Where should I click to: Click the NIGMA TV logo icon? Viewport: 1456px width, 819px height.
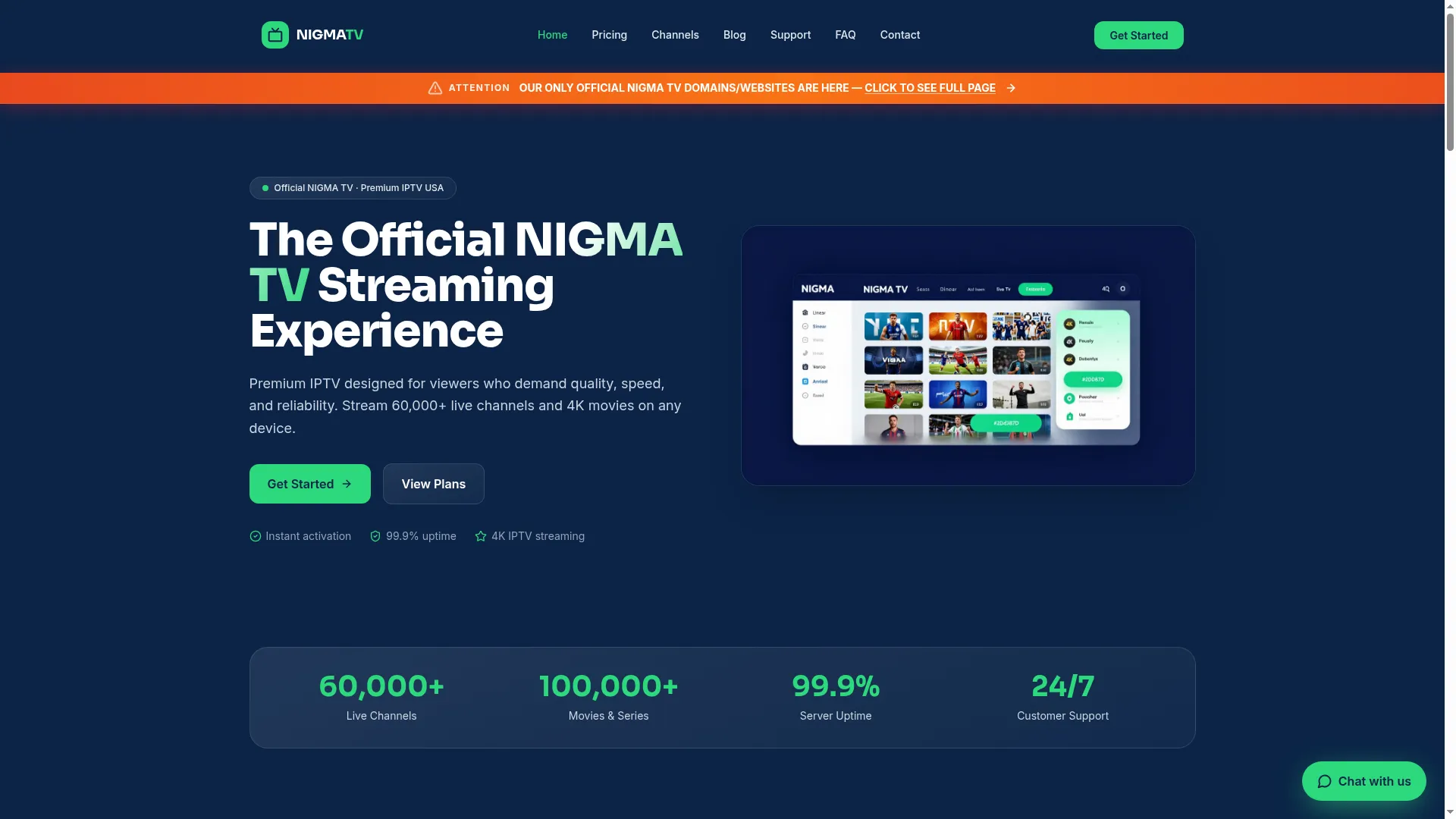[x=275, y=35]
